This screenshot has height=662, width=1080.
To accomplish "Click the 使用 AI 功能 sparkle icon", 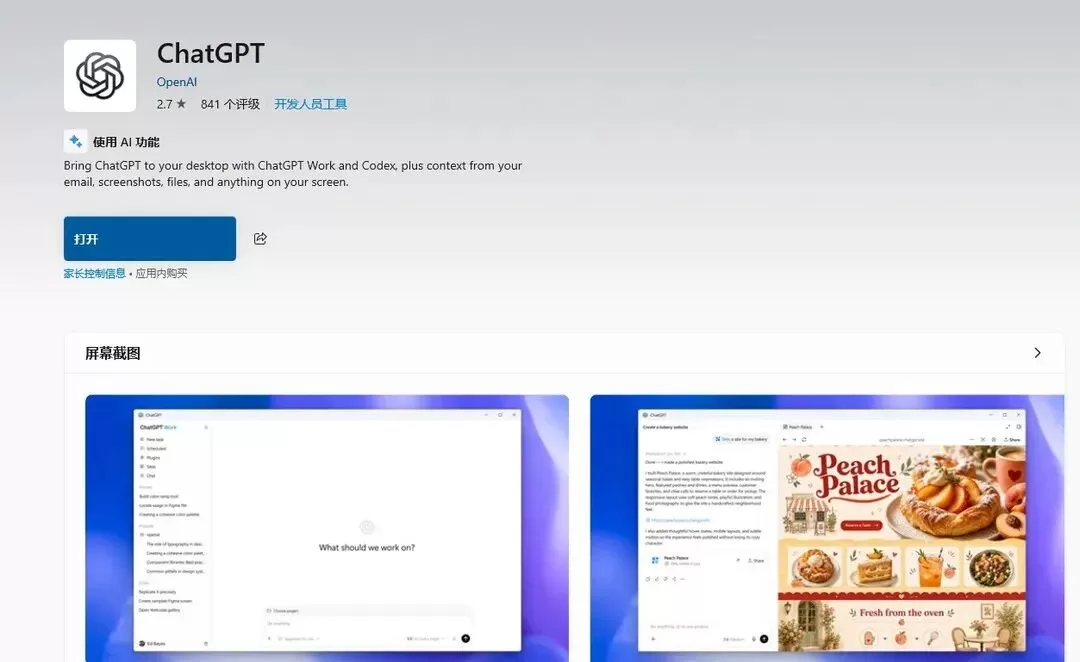I will pyautogui.click(x=76, y=141).
